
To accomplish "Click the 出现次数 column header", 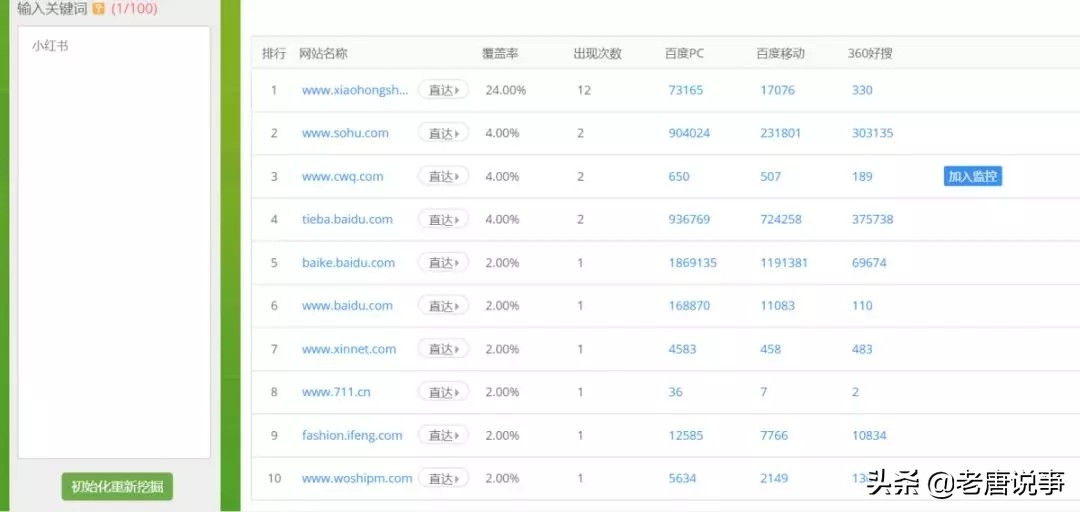I will pyautogui.click(x=598, y=54).
